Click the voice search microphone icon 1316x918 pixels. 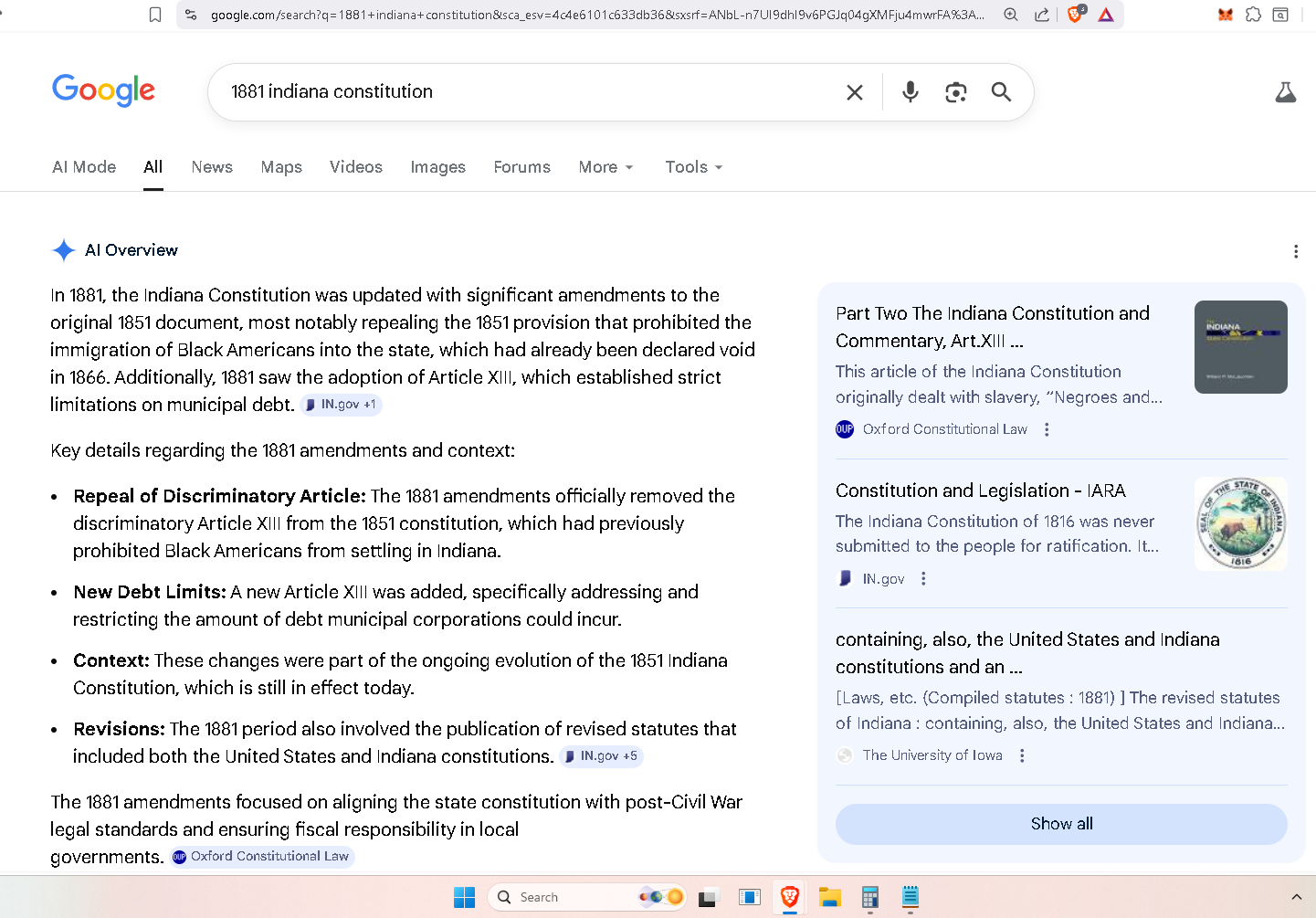(x=910, y=92)
